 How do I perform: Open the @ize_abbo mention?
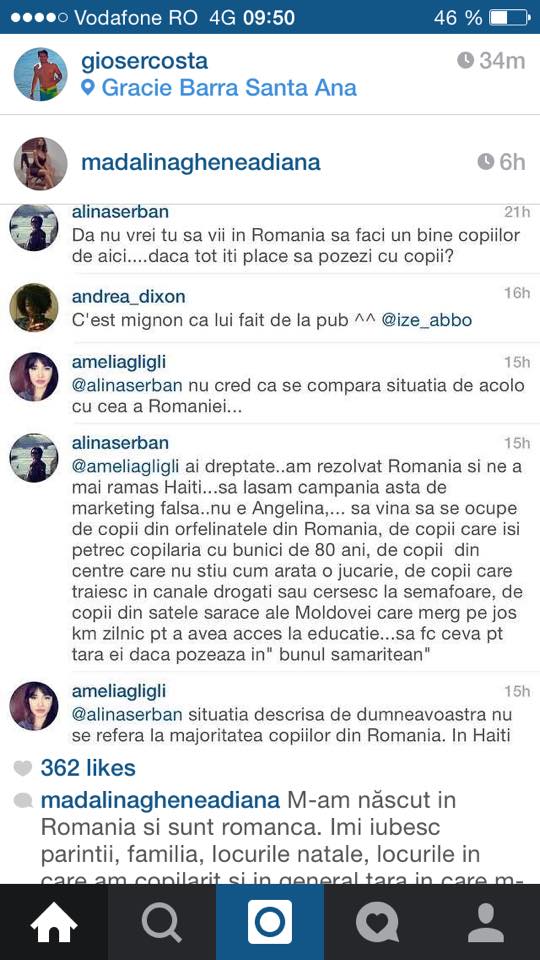pos(427,320)
